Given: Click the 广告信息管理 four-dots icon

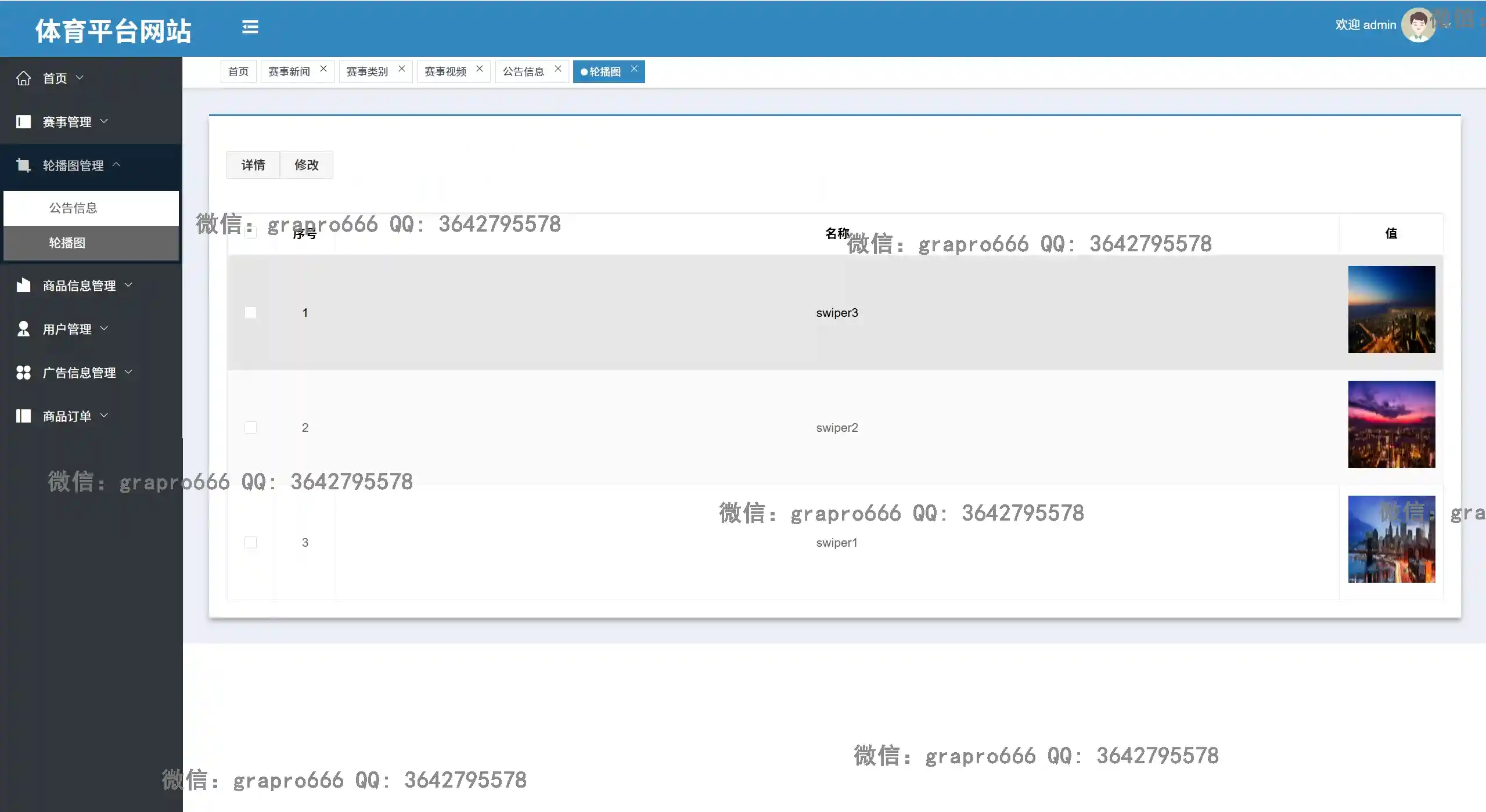Looking at the screenshot, I should click(23, 372).
